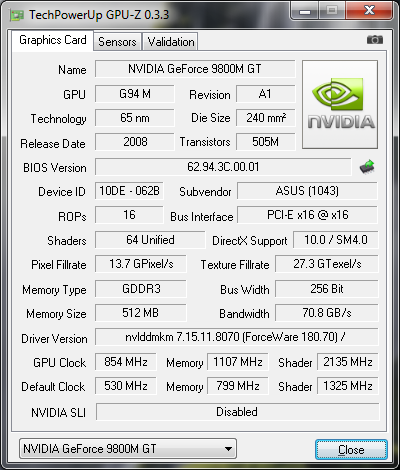Click the Close button

pyautogui.click(x=351, y=450)
